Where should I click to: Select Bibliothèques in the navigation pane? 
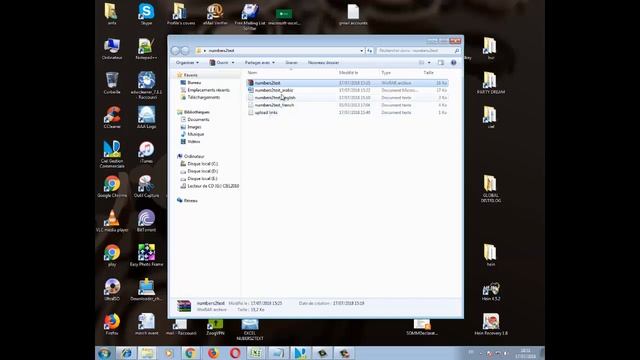pyautogui.click(x=196, y=112)
